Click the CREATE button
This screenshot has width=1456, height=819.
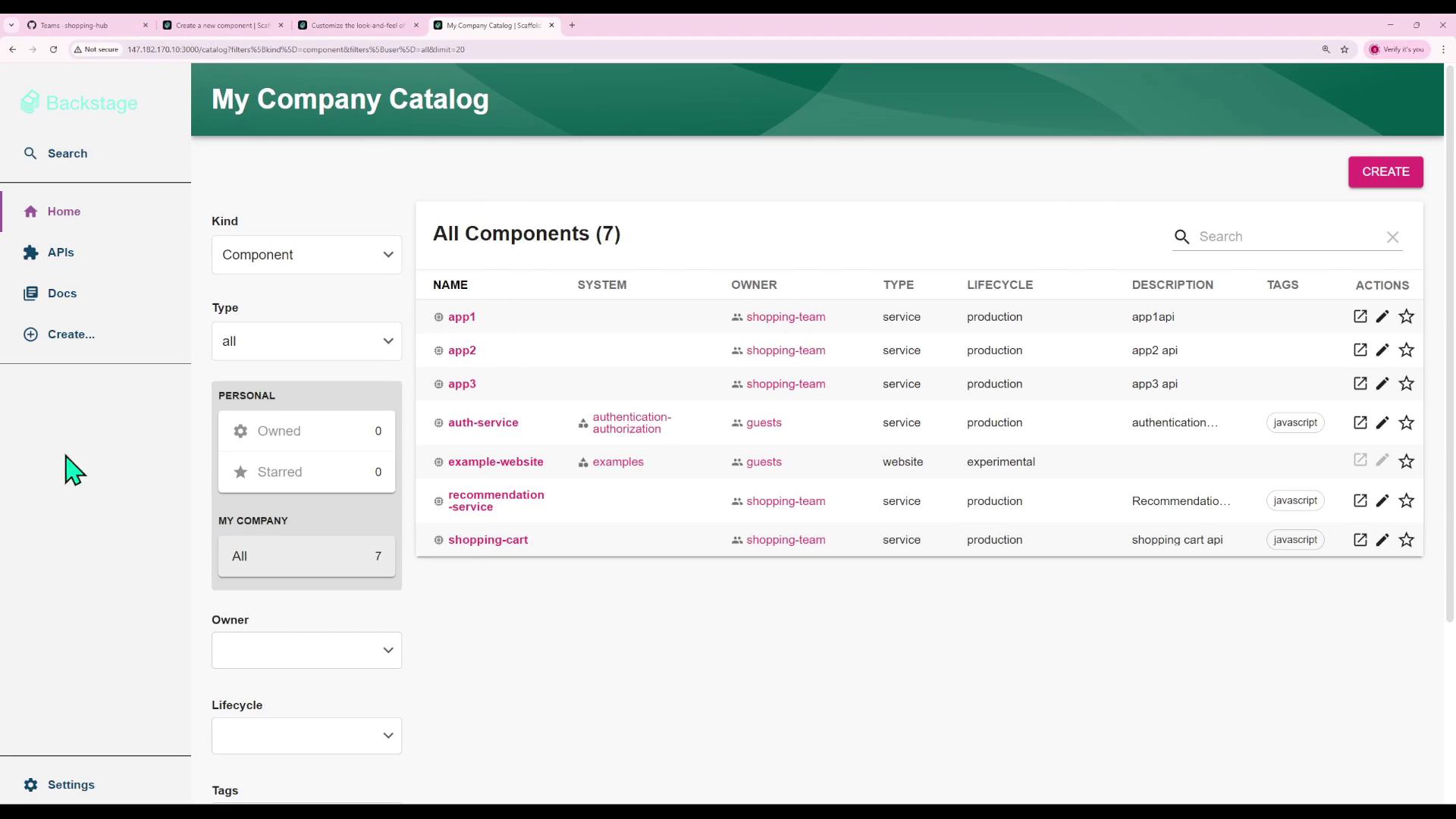(x=1385, y=171)
